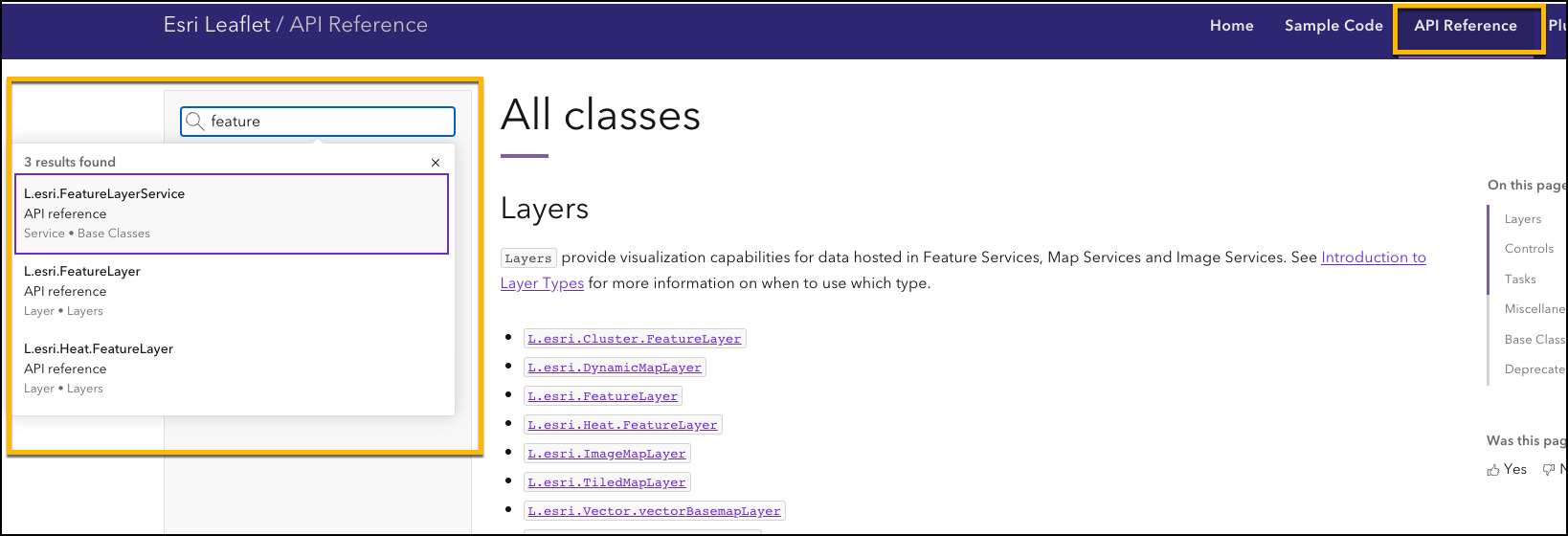The height and width of the screenshot is (536, 1568).
Task: Open the L.esri.Vector.vectorBasemapLayer class link
Action: coord(654,511)
